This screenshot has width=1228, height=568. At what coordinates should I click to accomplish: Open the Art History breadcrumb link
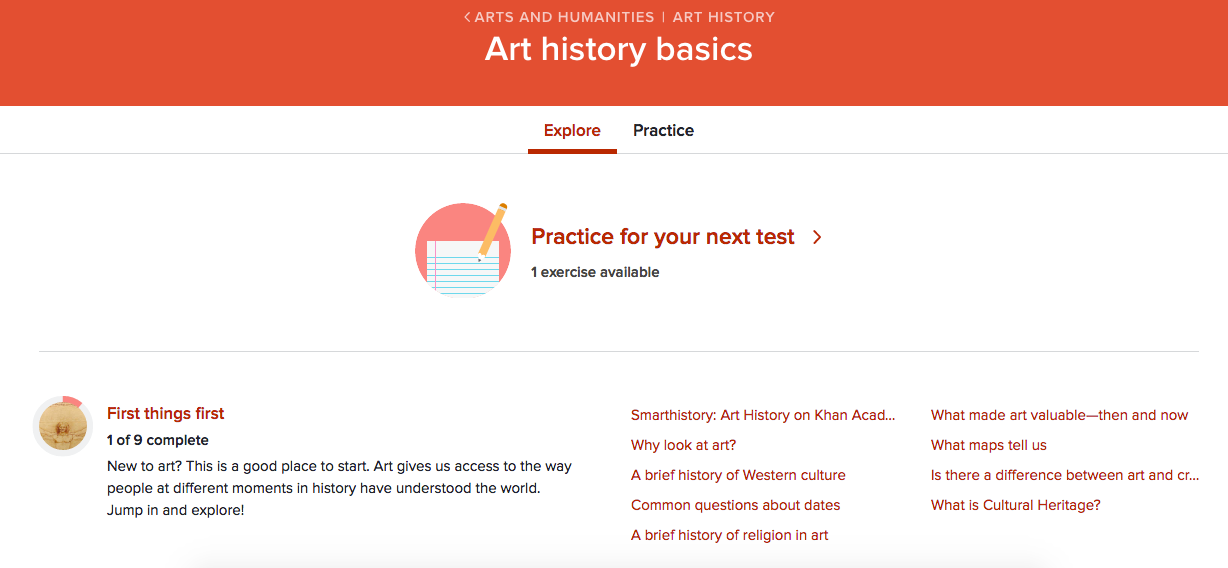(723, 17)
